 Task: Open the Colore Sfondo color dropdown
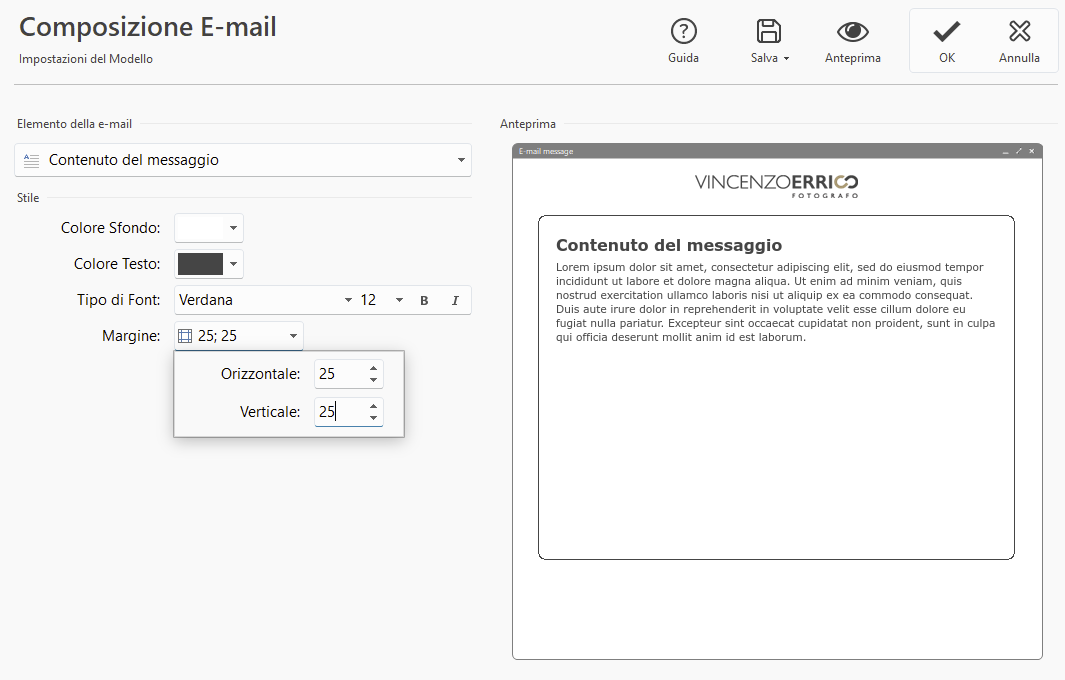coord(233,228)
